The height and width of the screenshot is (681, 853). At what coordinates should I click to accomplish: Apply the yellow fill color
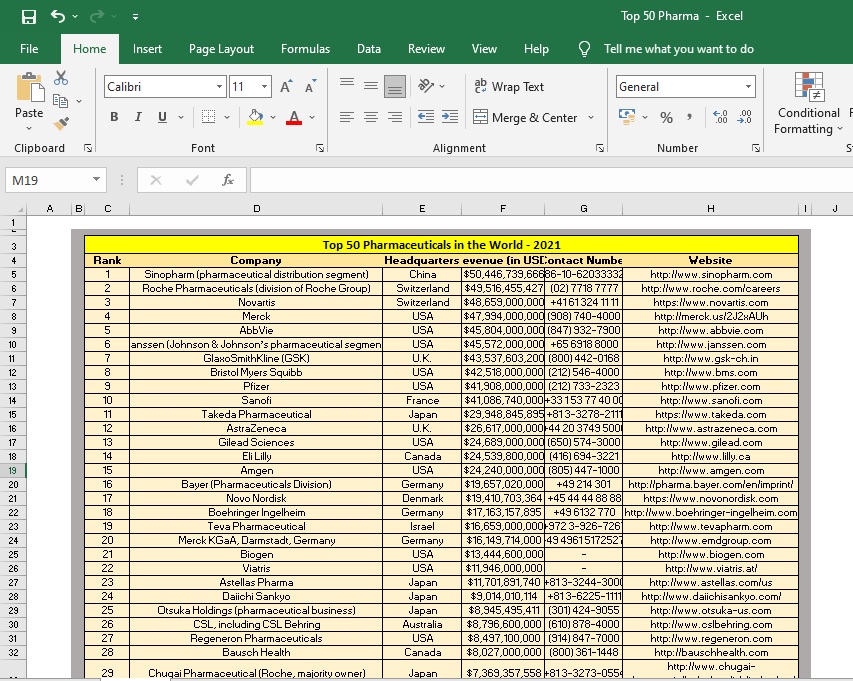coord(255,117)
